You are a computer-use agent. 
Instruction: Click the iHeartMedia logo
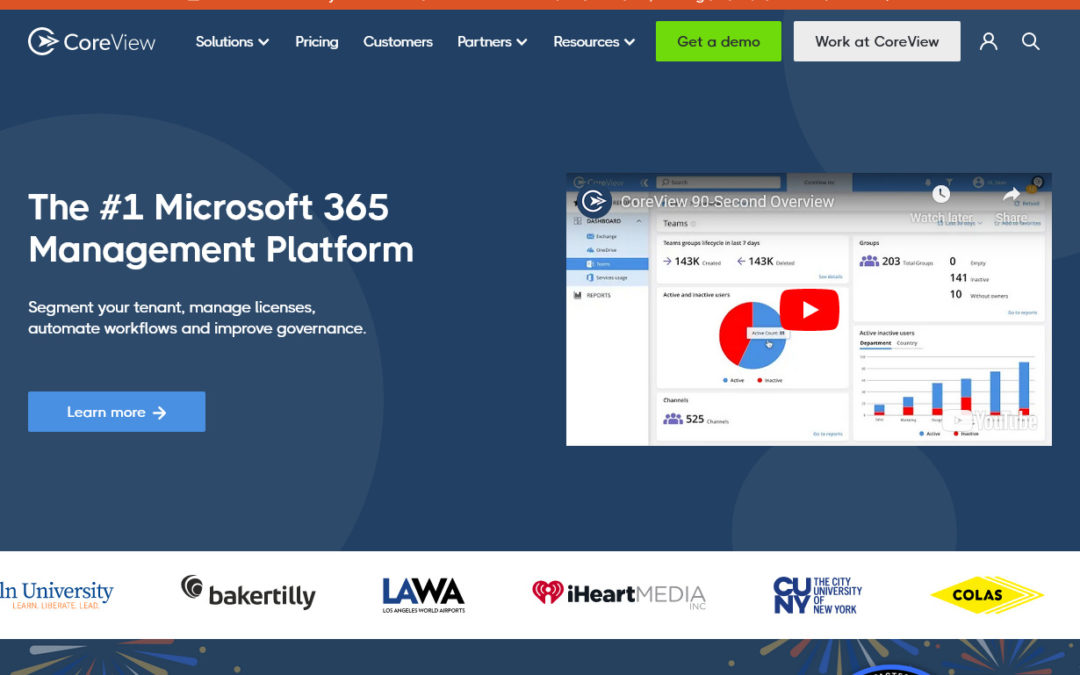tap(619, 594)
